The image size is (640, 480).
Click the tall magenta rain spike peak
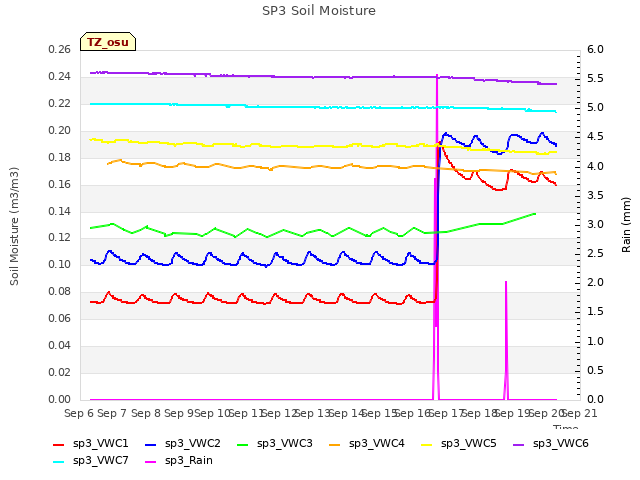point(437,76)
